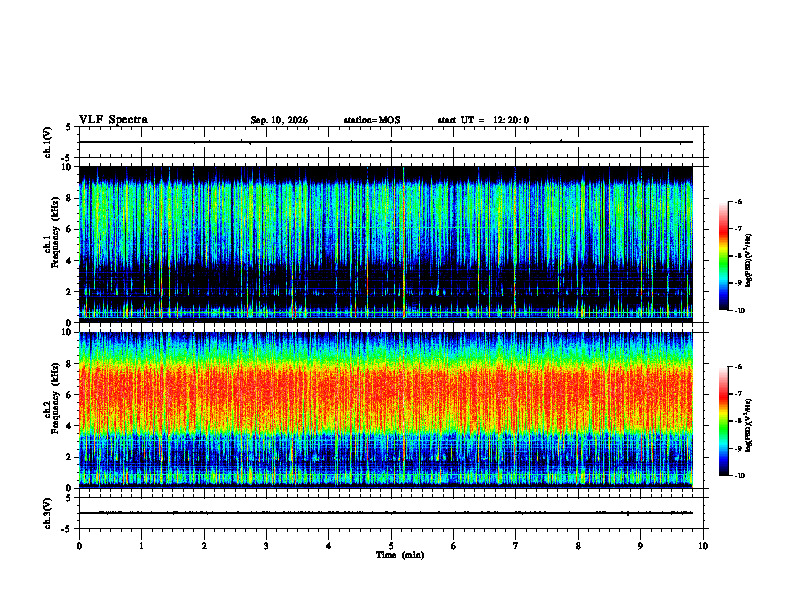Click the ch.1 waveform trace line

(385, 142)
